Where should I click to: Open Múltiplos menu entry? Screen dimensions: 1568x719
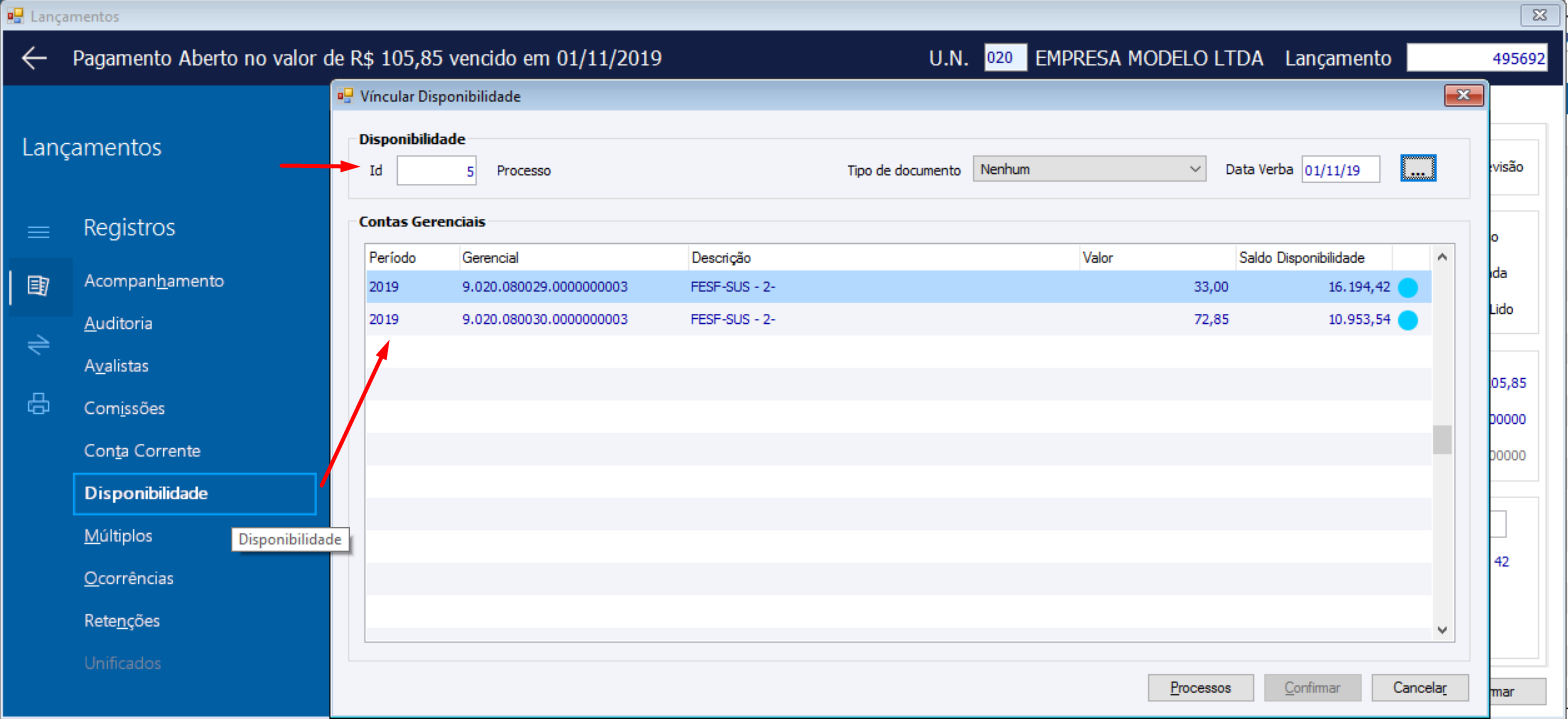pyautogui.click(x=118, y=536)
